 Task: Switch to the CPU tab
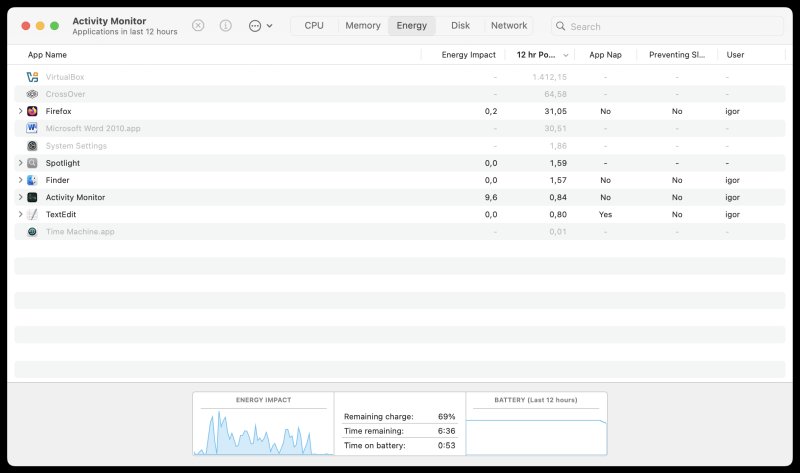click(314, 25)
